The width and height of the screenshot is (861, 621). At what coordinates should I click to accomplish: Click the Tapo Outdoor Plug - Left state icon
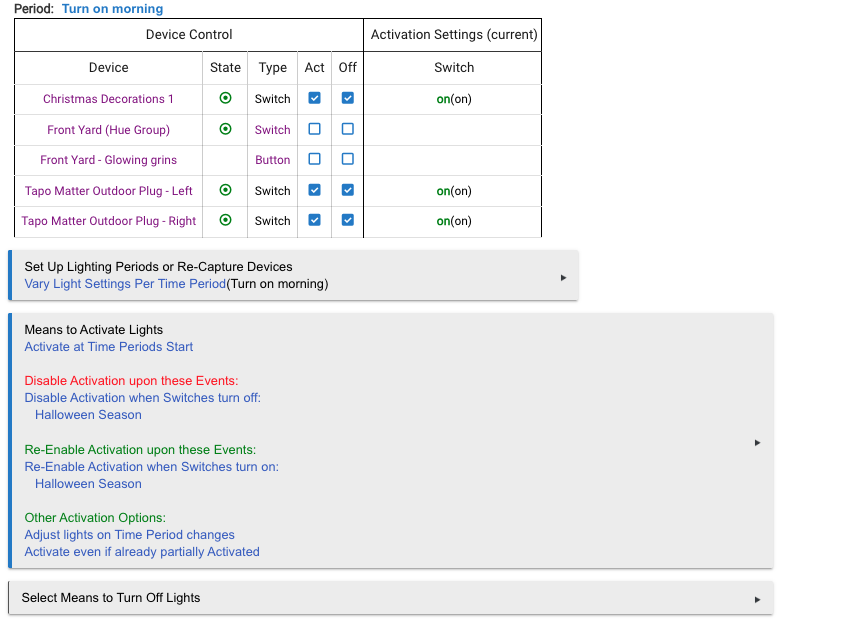225,190
